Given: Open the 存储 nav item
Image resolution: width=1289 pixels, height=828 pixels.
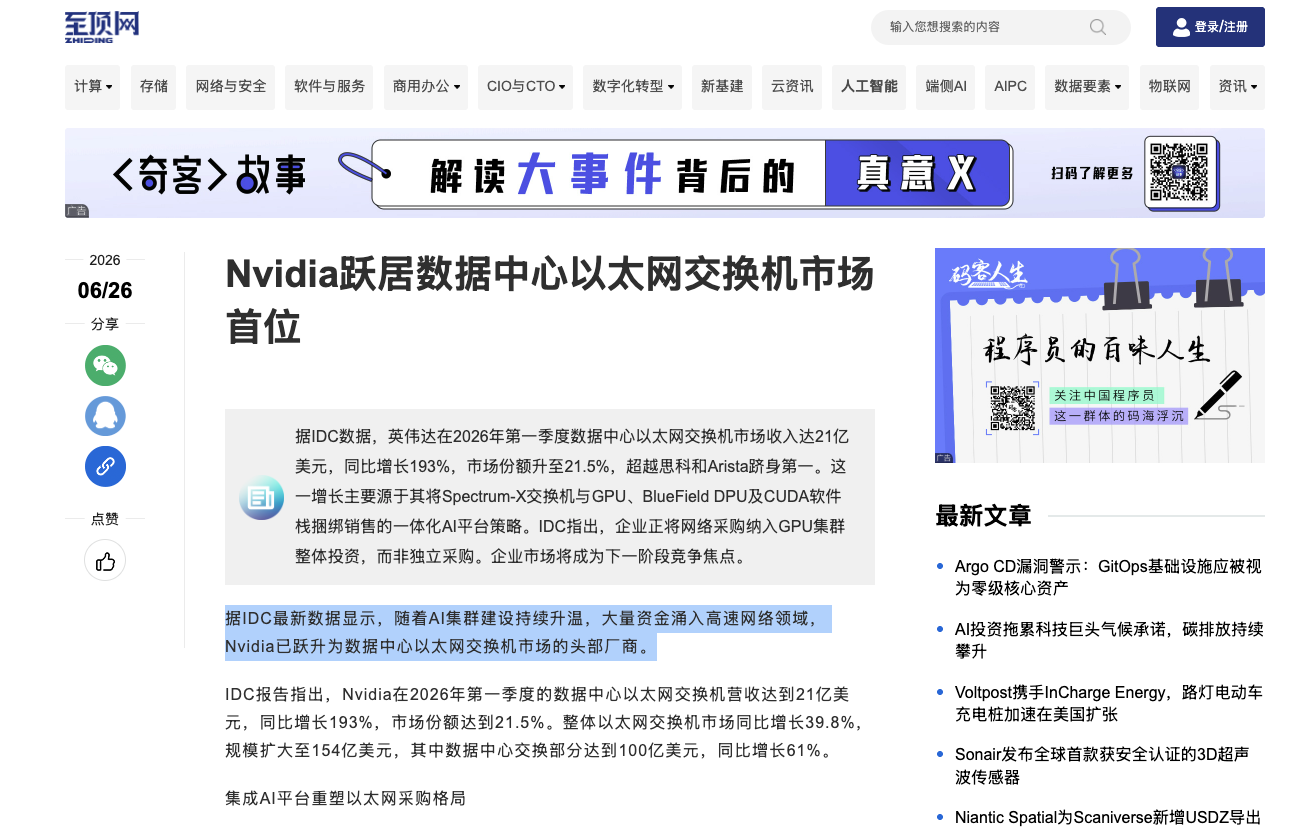Looking at the screenshot, I should pyautogui.click(x=154, y=87).
